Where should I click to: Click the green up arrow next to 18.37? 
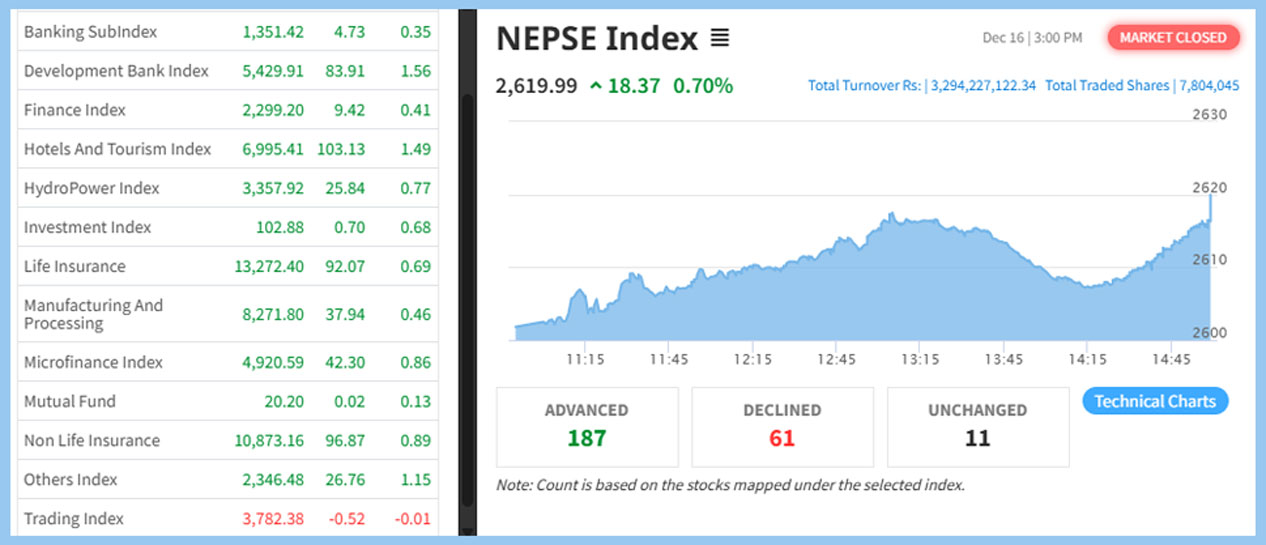tap(595, 86)
